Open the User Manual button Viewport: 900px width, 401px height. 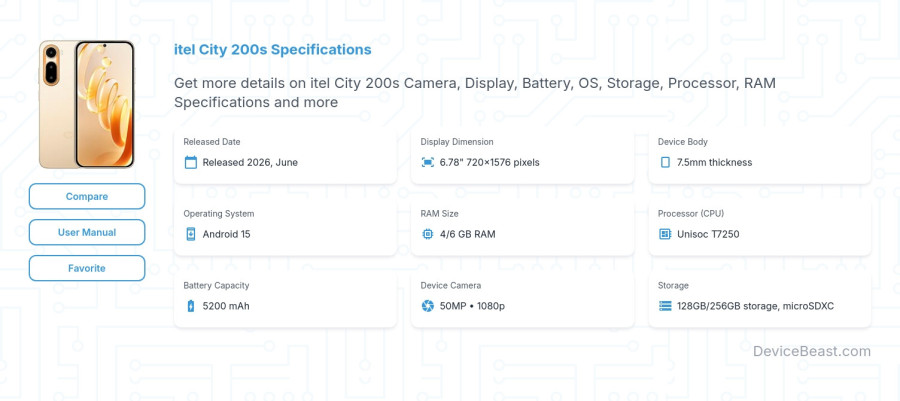pos(87,232)
